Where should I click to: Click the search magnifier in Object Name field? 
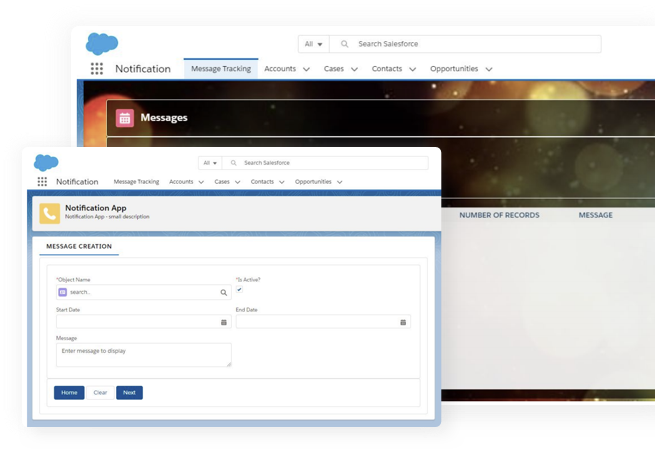224,292
